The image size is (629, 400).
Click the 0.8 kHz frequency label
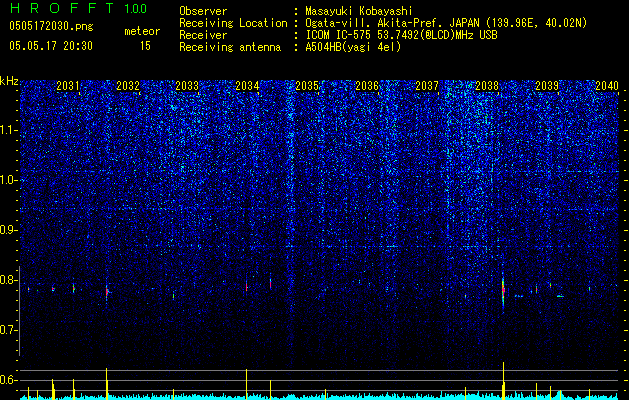pyautogui.click(x=9, y=280)
